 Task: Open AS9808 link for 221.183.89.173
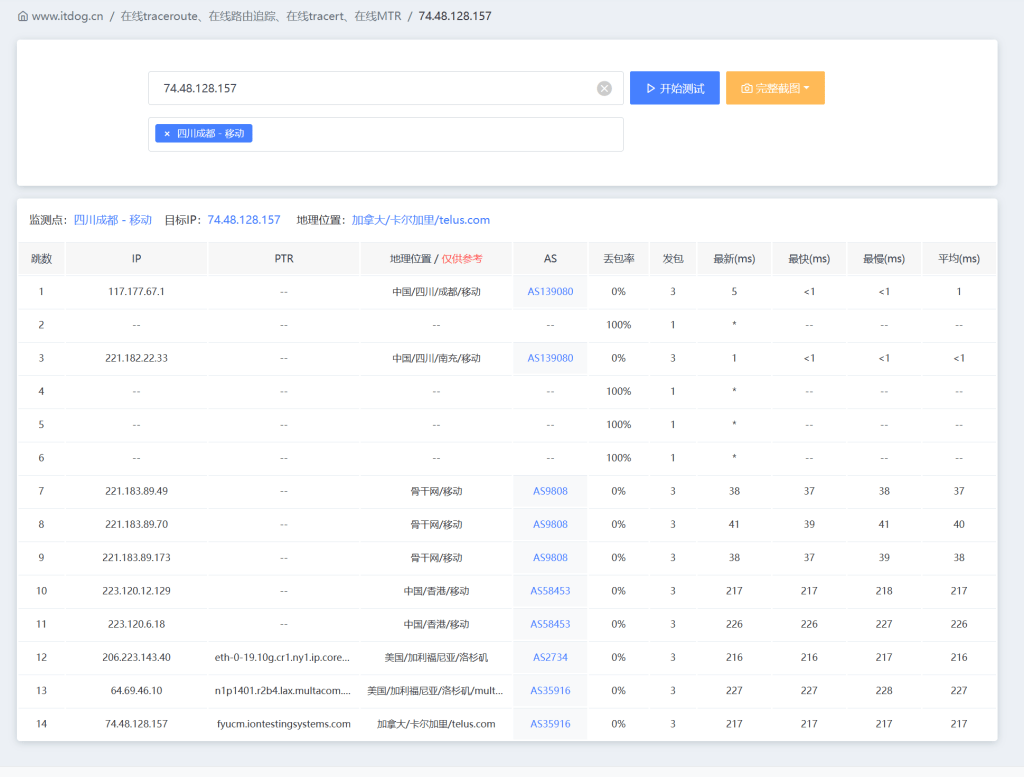pos(551,558)
